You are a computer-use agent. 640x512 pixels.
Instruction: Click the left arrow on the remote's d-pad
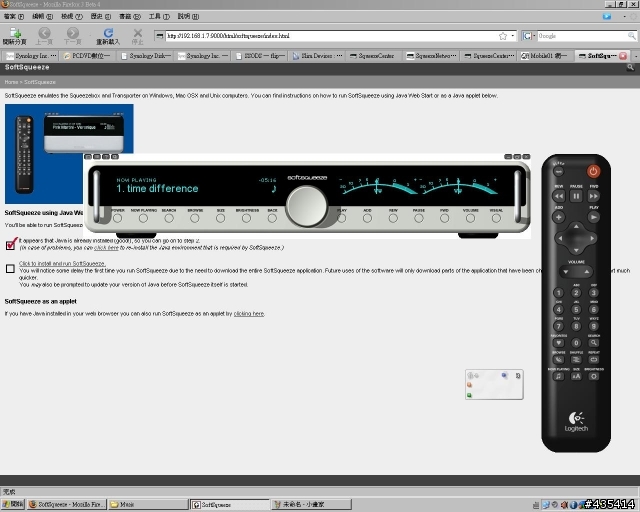coord(561,238)
